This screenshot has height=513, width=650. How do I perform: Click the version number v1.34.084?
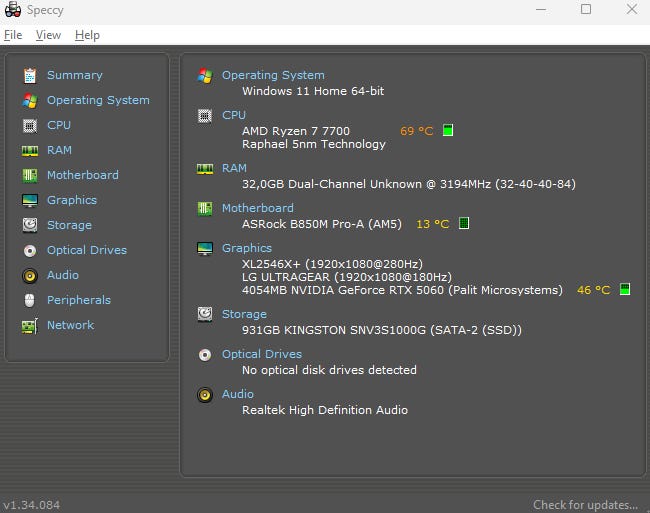[32, 505]
